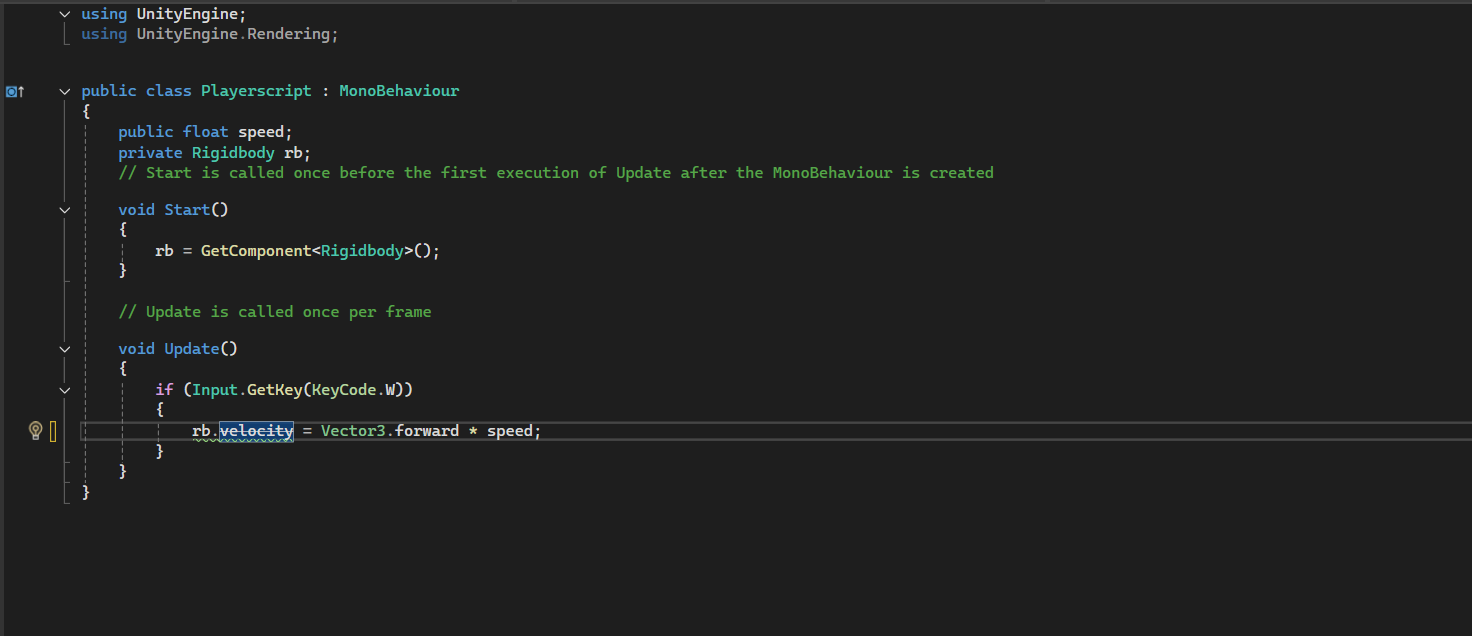1472x636 pixels.
Task: Collapse the if Input.GetKey block
Action: pos(65,390)
